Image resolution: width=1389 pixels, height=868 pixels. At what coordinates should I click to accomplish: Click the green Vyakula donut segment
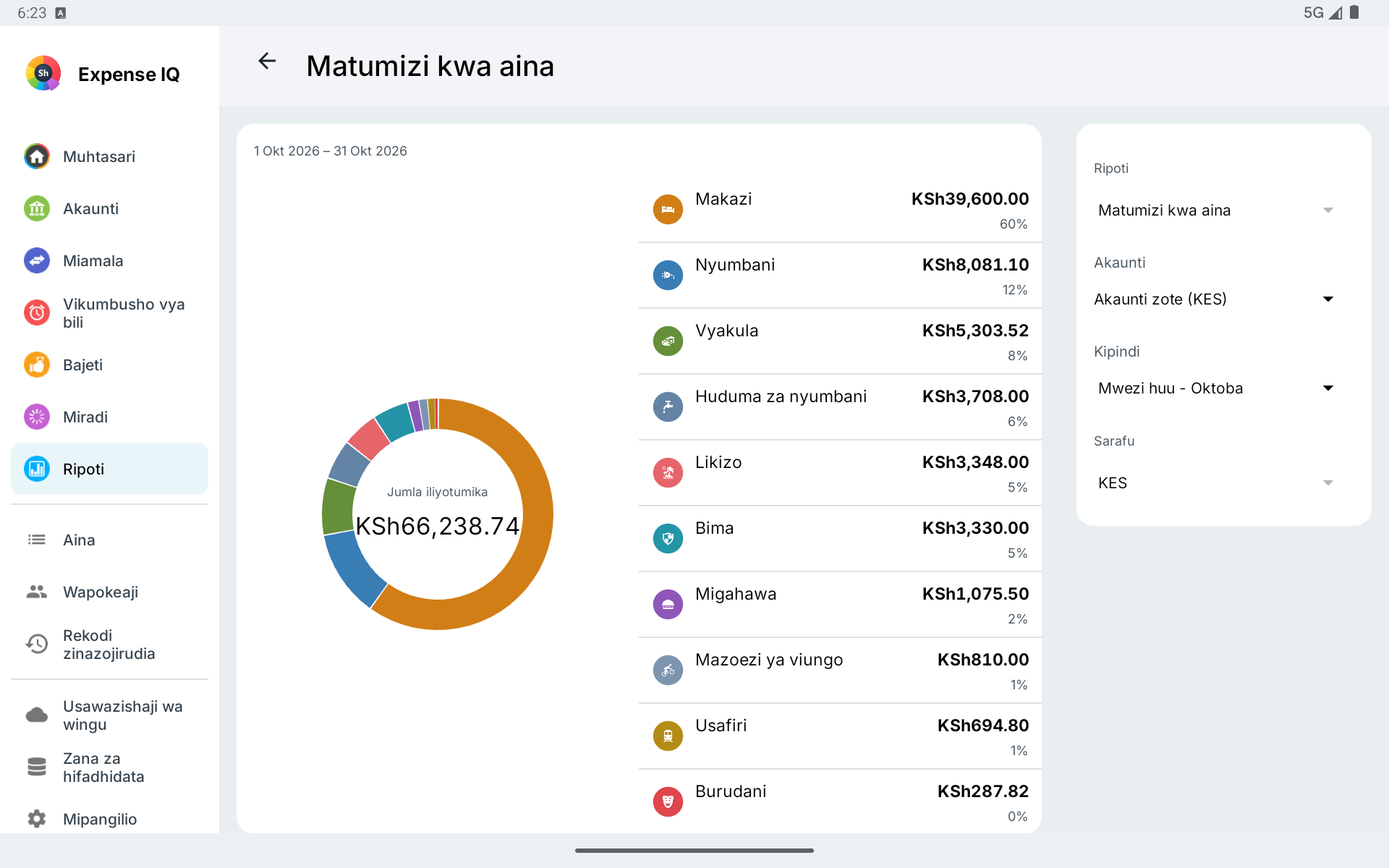point(338,507)
